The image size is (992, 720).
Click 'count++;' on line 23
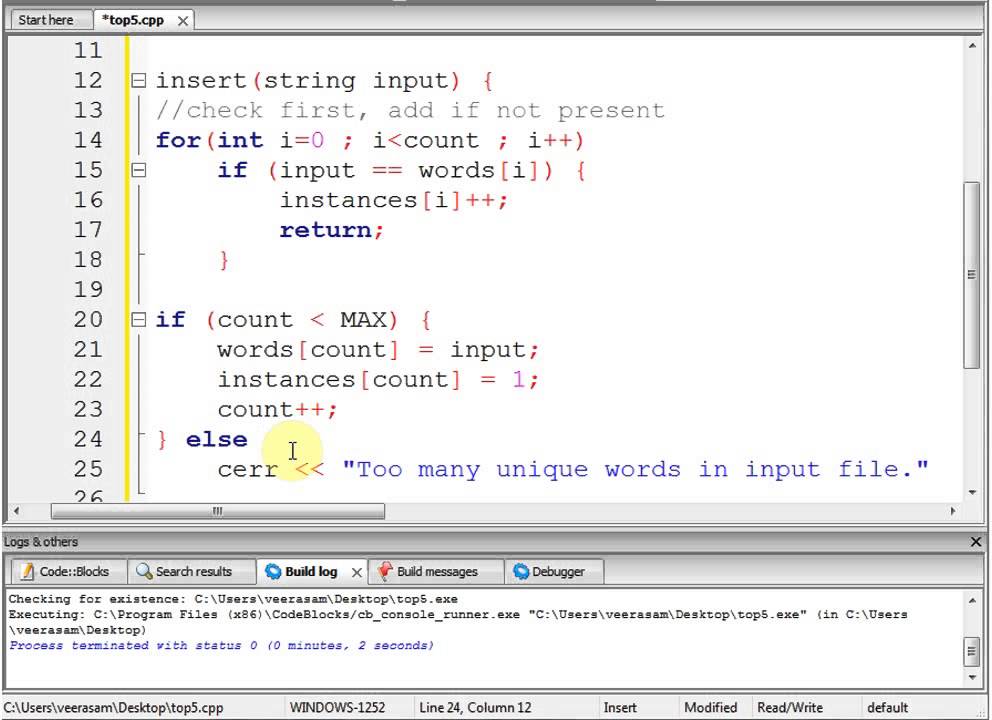[x=277, y=409]
